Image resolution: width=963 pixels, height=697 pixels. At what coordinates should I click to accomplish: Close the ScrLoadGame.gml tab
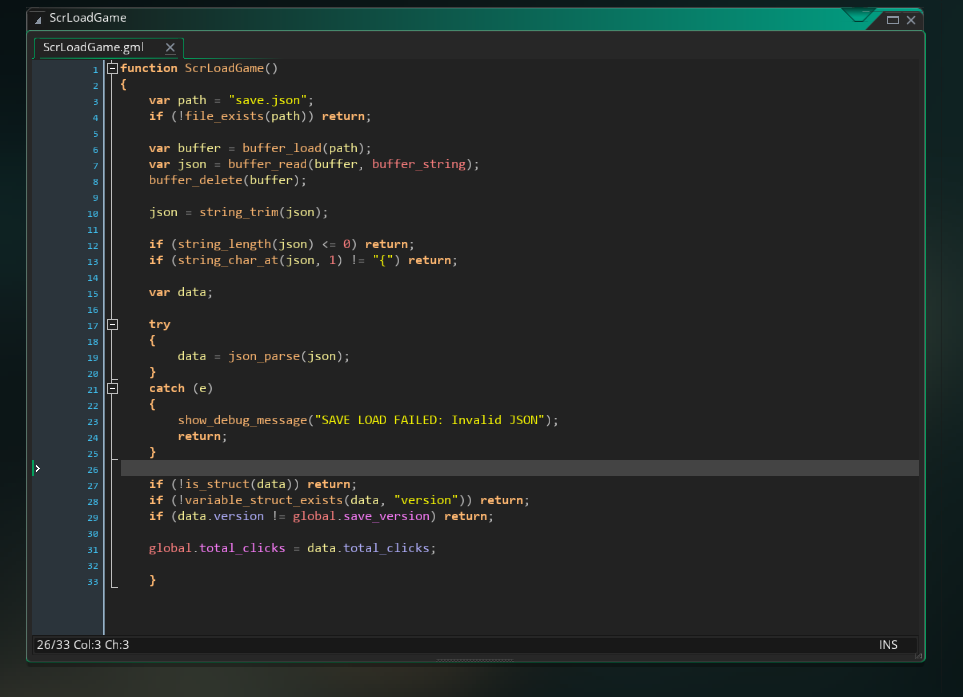[x=170, y=47]
